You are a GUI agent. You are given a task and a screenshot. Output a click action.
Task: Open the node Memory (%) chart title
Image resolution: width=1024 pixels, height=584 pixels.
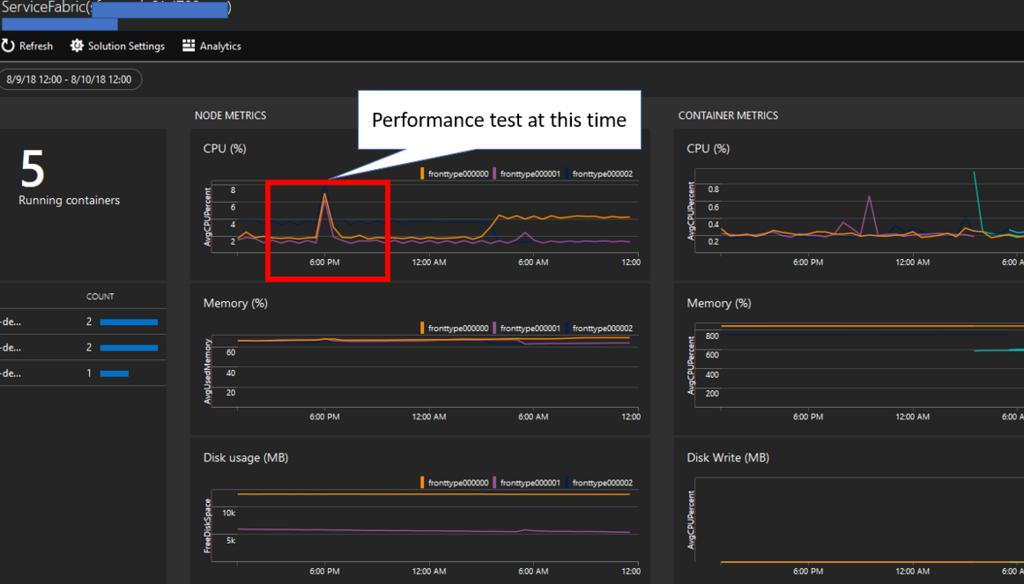coord(235,303)
